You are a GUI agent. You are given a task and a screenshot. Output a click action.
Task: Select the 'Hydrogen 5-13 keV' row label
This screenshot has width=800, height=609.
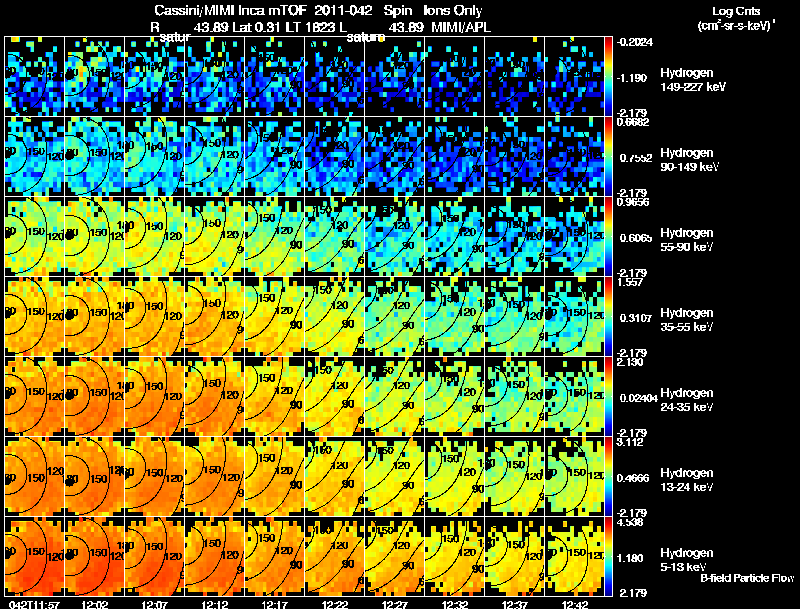point(687,560)
